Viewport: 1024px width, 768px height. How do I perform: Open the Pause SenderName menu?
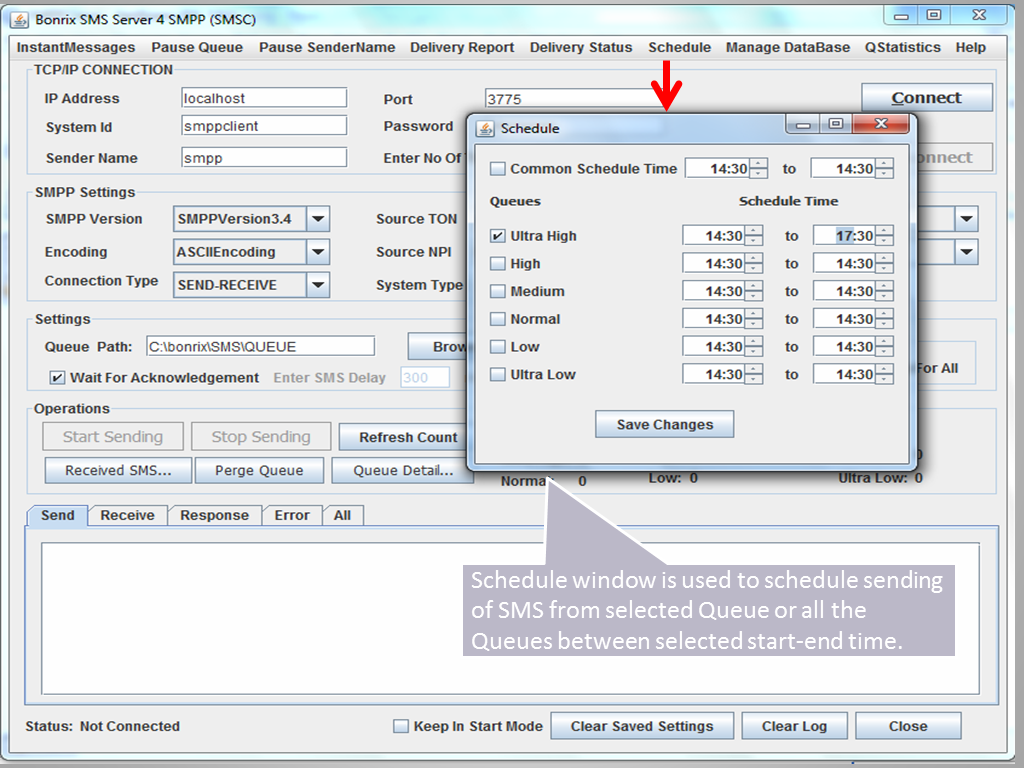327,47
